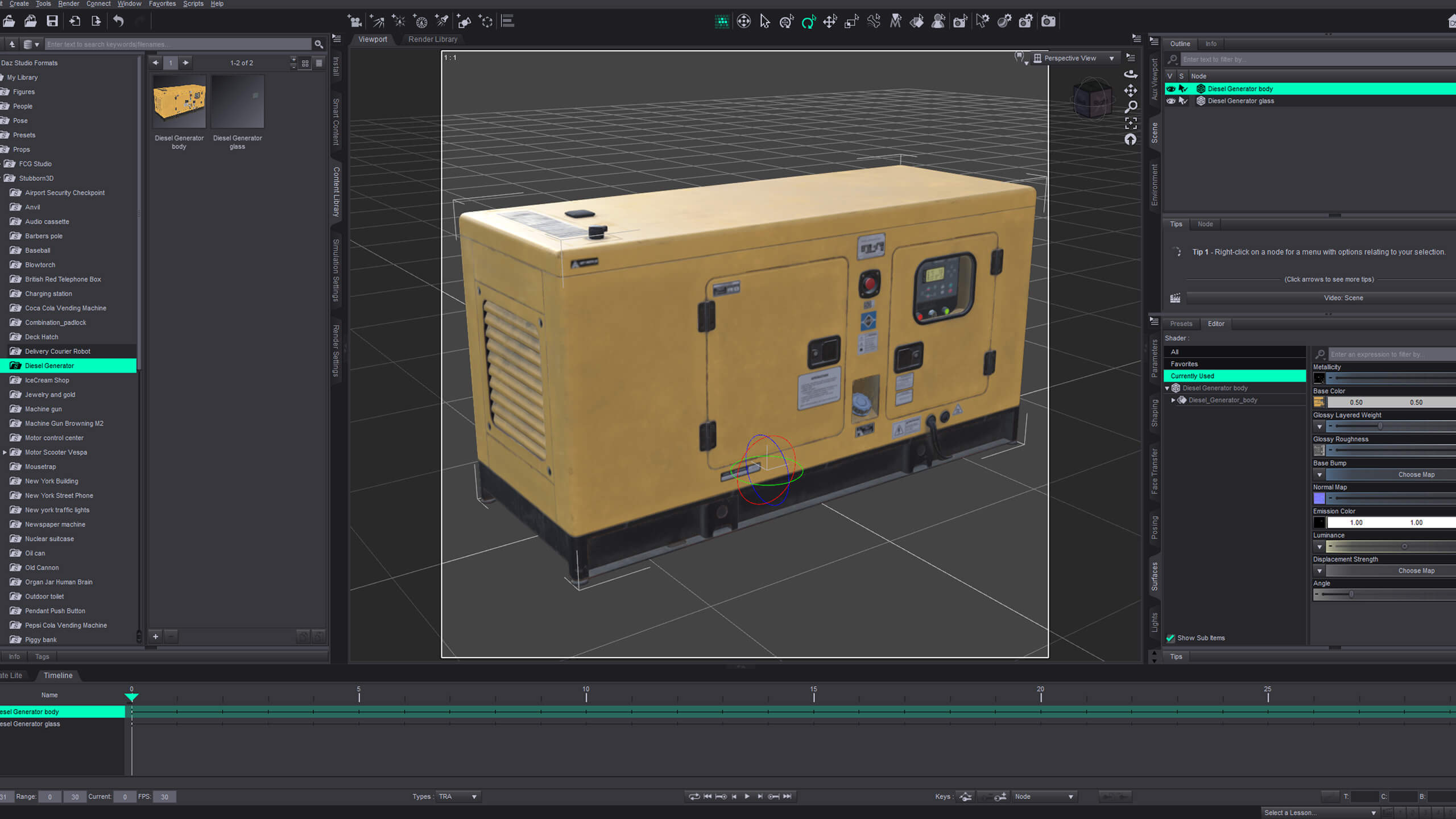
Task: Click the timeline Play button
Action: (x=747, y=797)
